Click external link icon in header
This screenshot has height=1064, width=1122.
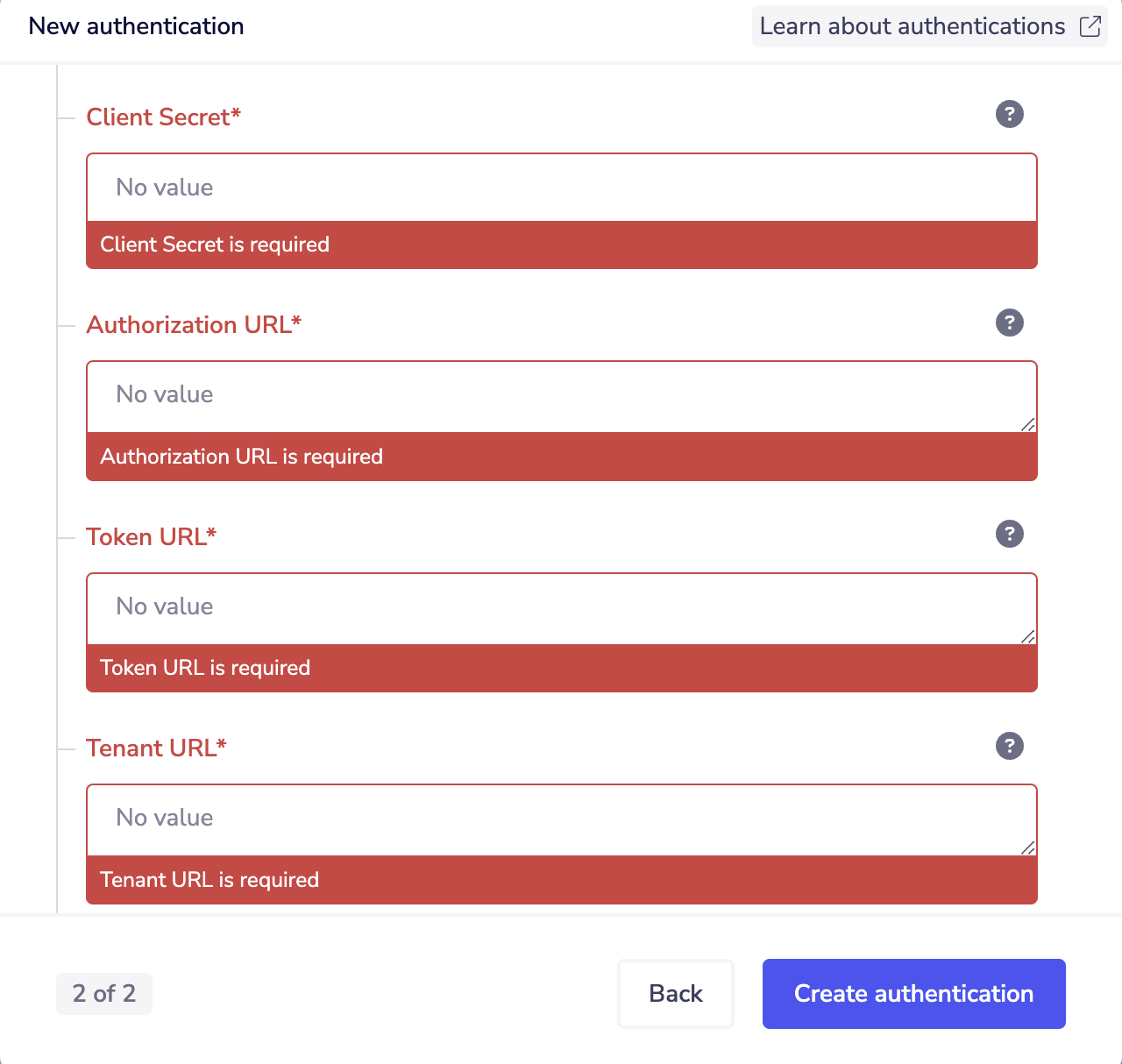(1090, 26)
